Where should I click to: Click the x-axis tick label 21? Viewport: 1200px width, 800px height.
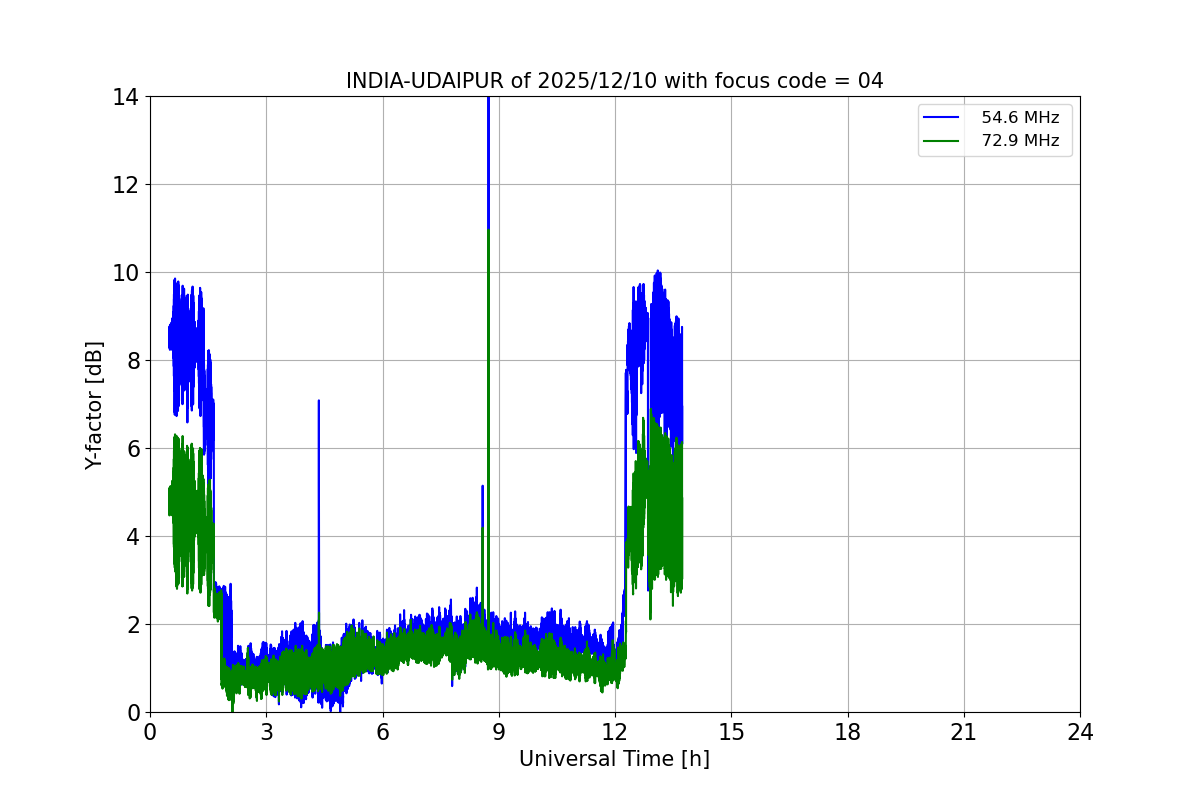click(x=964, y=732)
